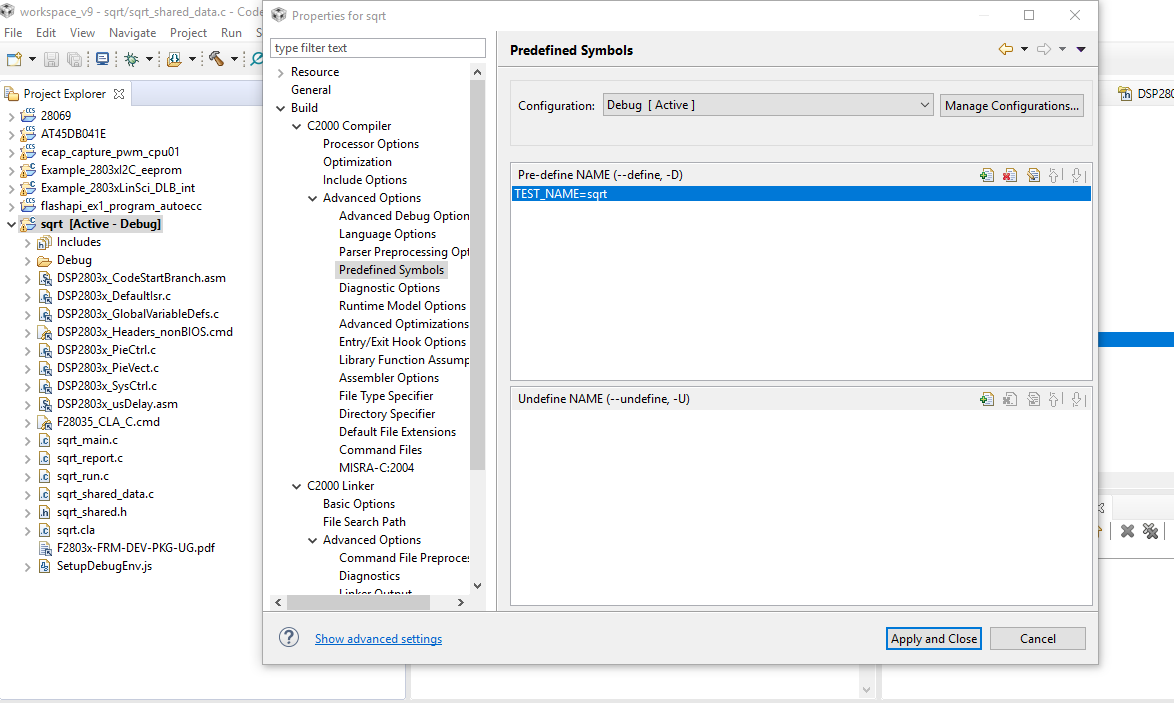
Task: Expand the Resource tree node
Action: (x=281, y=73)
